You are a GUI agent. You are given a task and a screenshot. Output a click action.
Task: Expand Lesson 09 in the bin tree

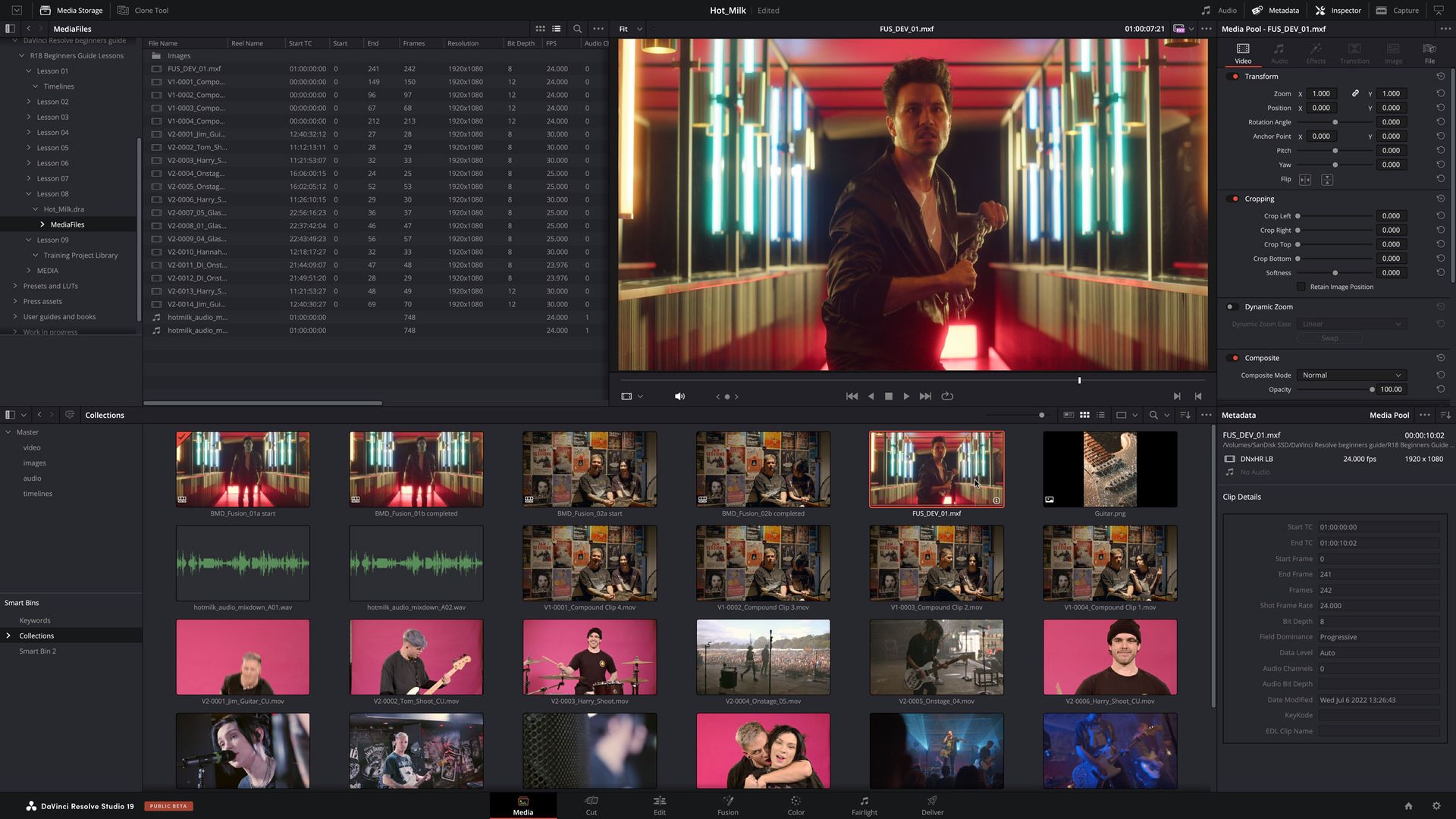(x=29, y=240)
